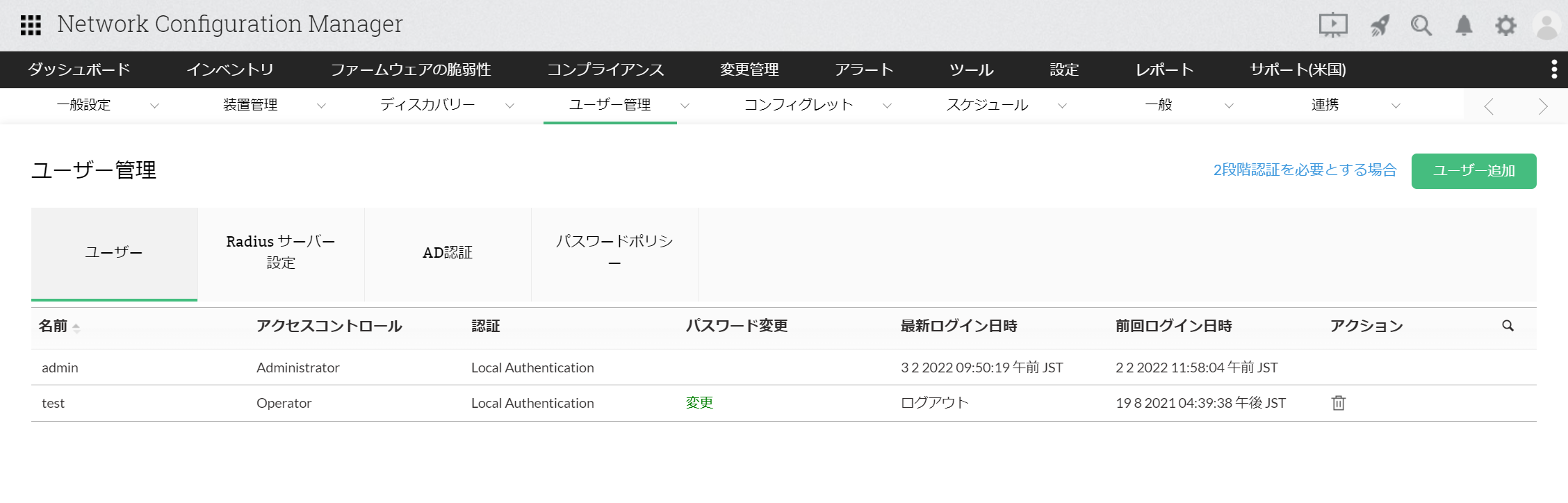The image size is (1568, 503).
Task: Click the ユーザー追加 button
Action: tap(1473, 171)
